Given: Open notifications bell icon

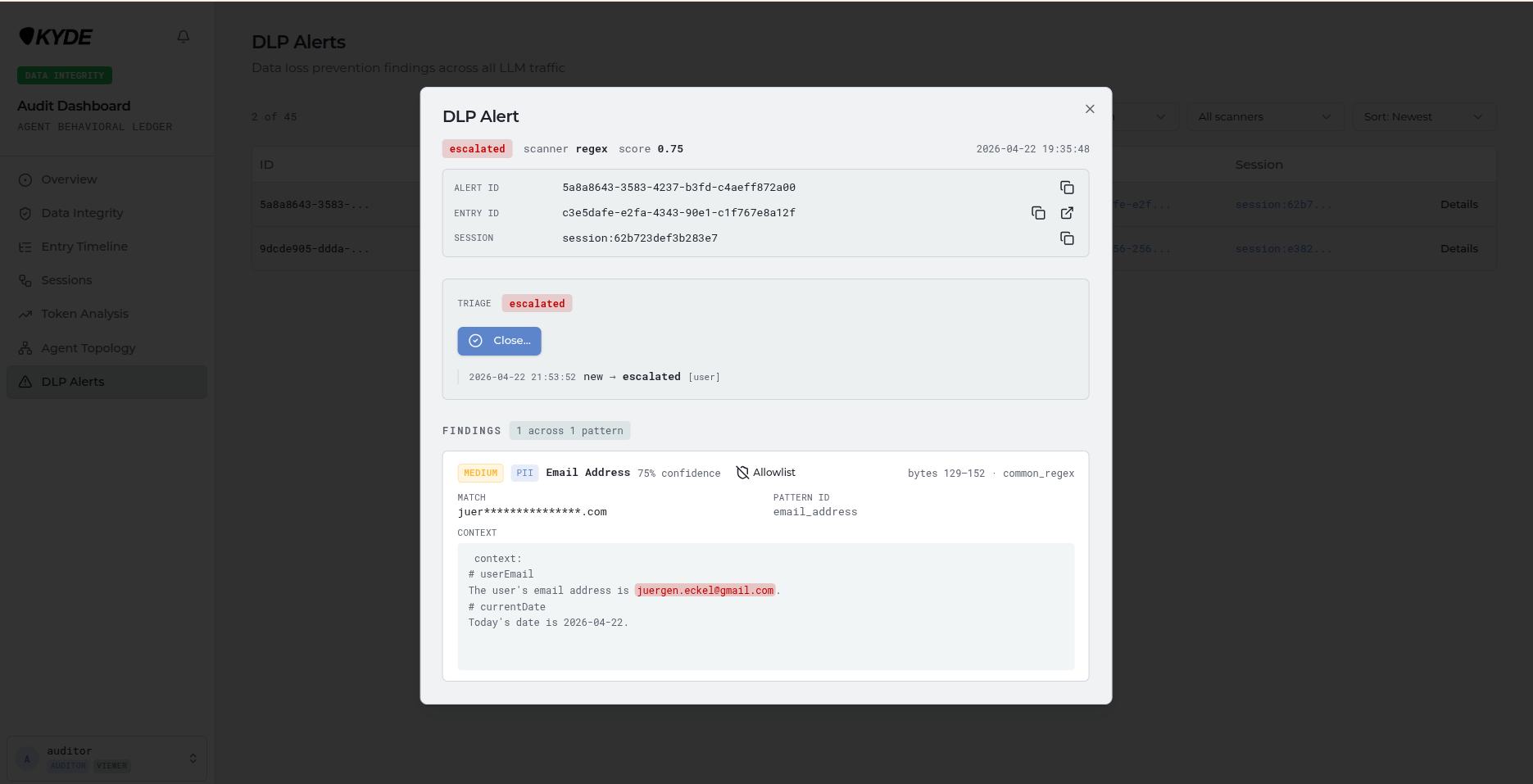Looking at the screenshot, I should [184, 36].
